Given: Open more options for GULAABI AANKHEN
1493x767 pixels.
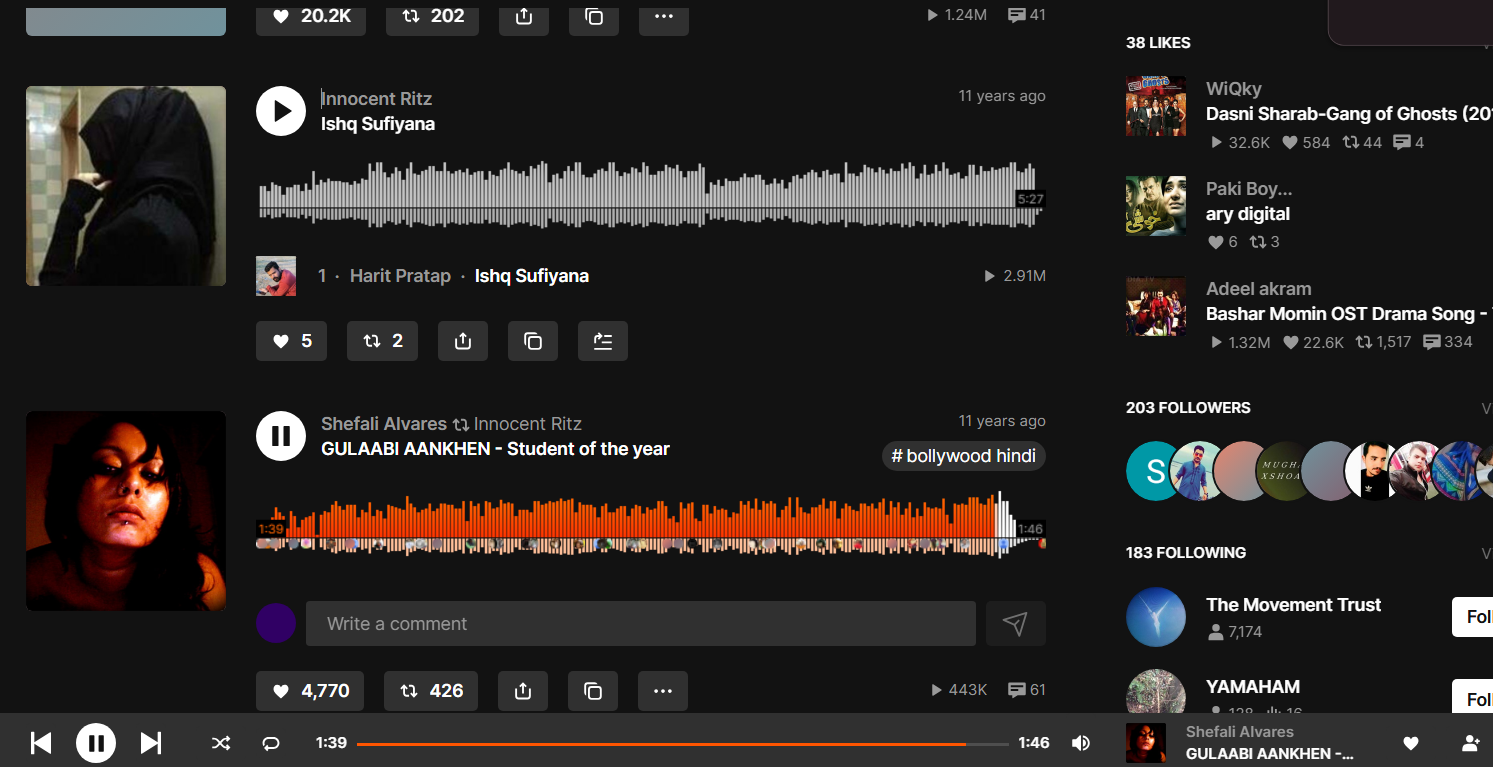Looking at the screenshot, I should [663, 691].
